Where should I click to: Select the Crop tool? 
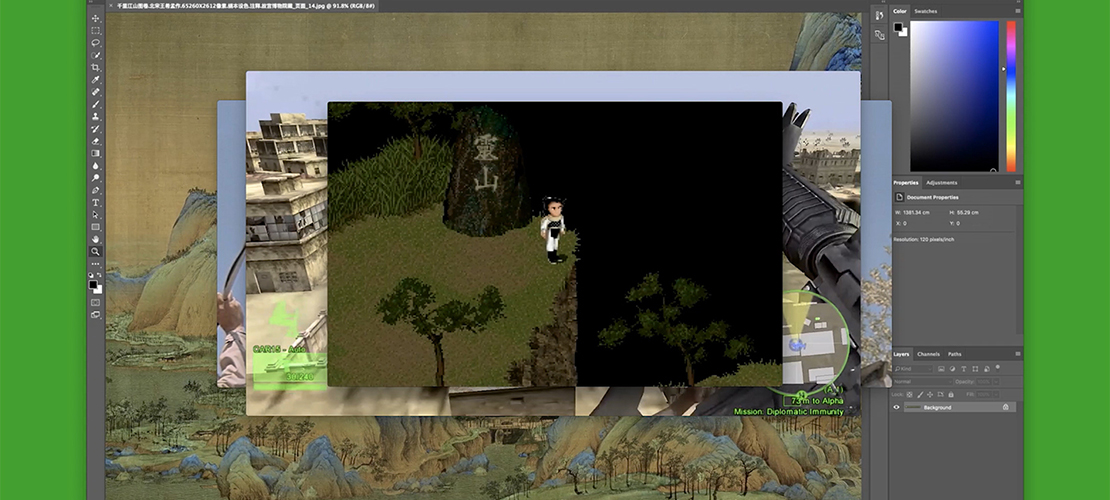click(x=96, y=67)
